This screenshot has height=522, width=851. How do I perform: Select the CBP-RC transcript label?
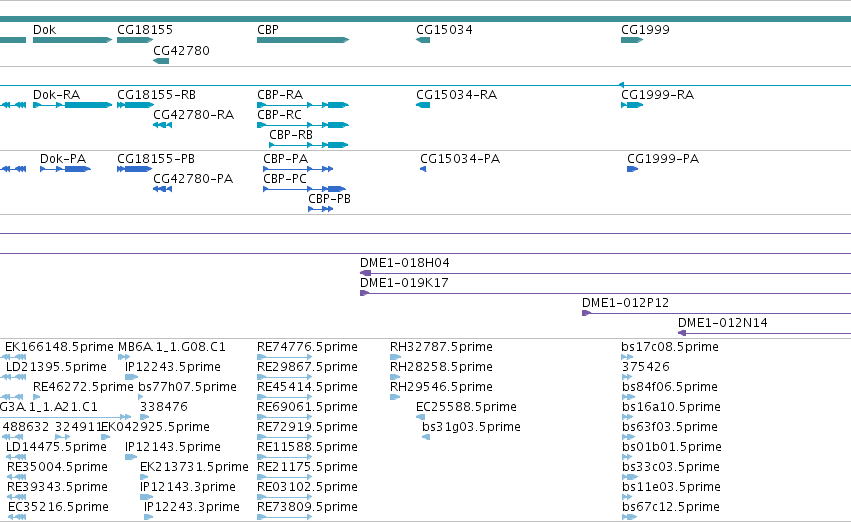tap(280, 115)
